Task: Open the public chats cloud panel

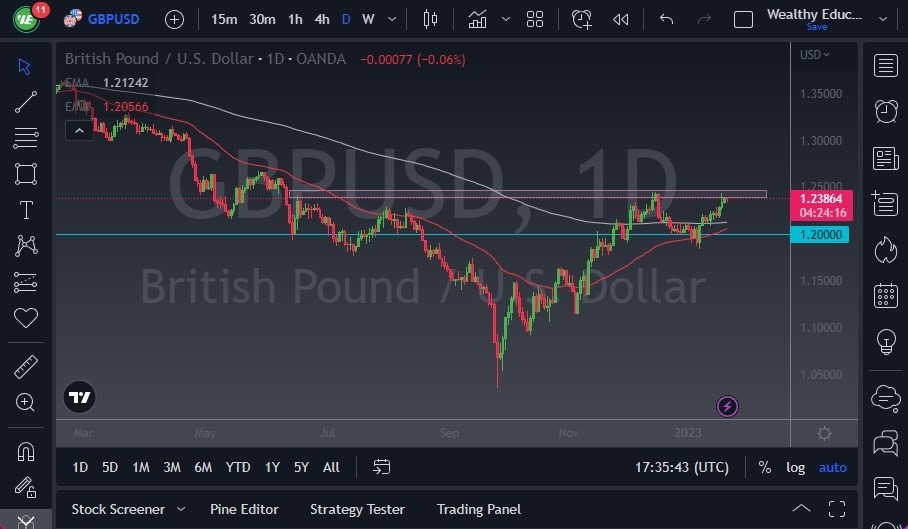Action: 885,398
